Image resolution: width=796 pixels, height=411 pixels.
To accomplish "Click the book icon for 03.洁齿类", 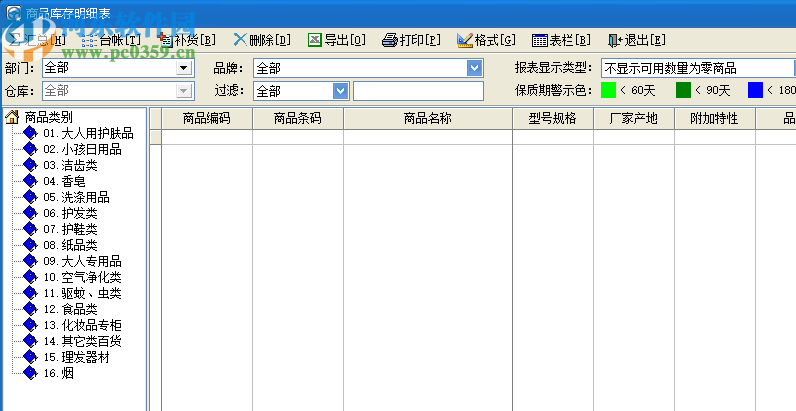I will click(x=30, y=165).
